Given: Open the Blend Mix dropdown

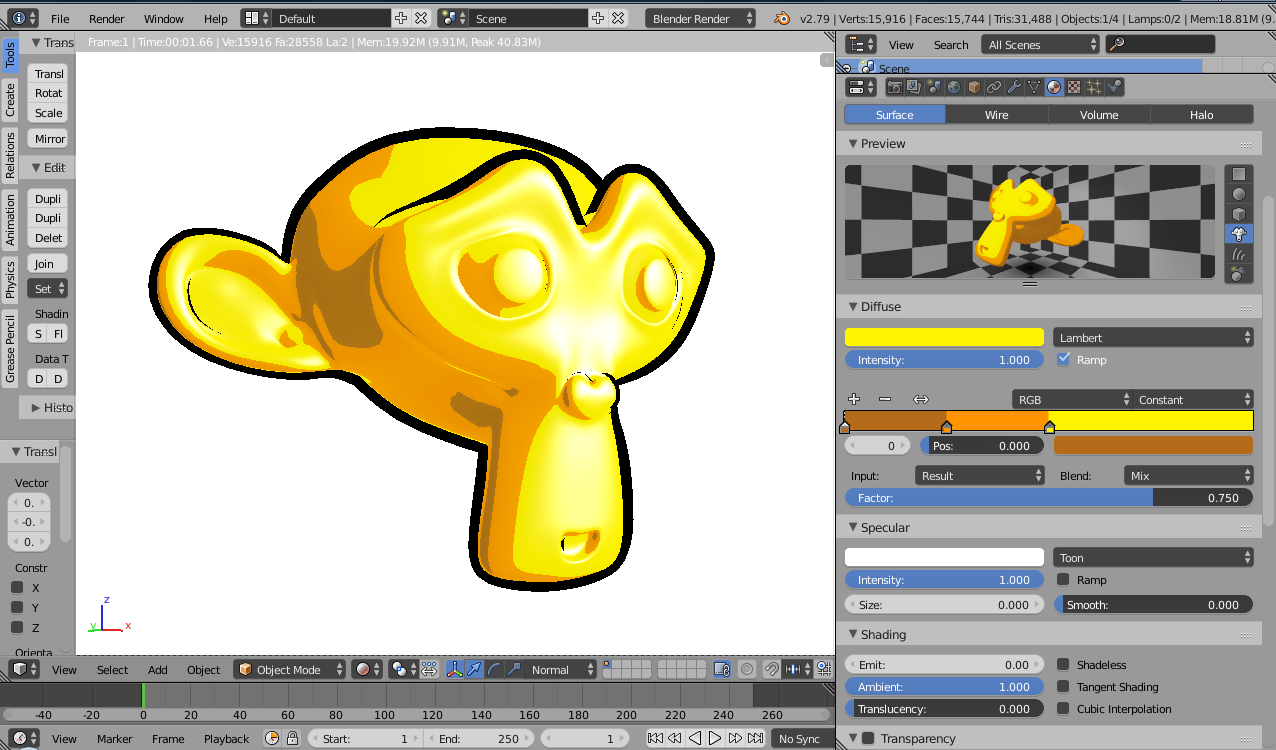Looking at the screenshot, I should click(x=1189, y=475).
